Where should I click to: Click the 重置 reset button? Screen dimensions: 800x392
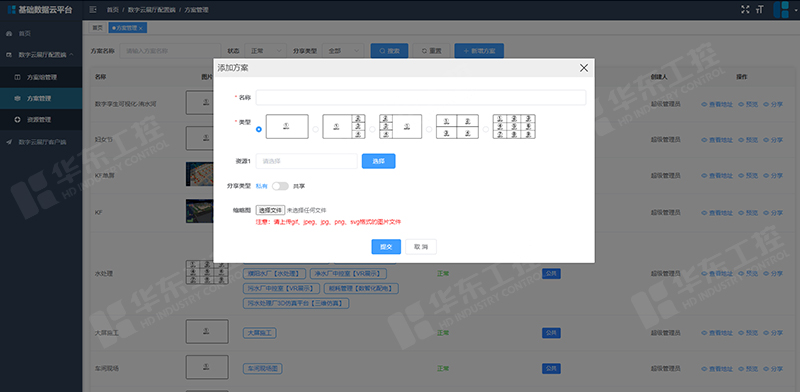pyautogui.click(x=431, y=51)
